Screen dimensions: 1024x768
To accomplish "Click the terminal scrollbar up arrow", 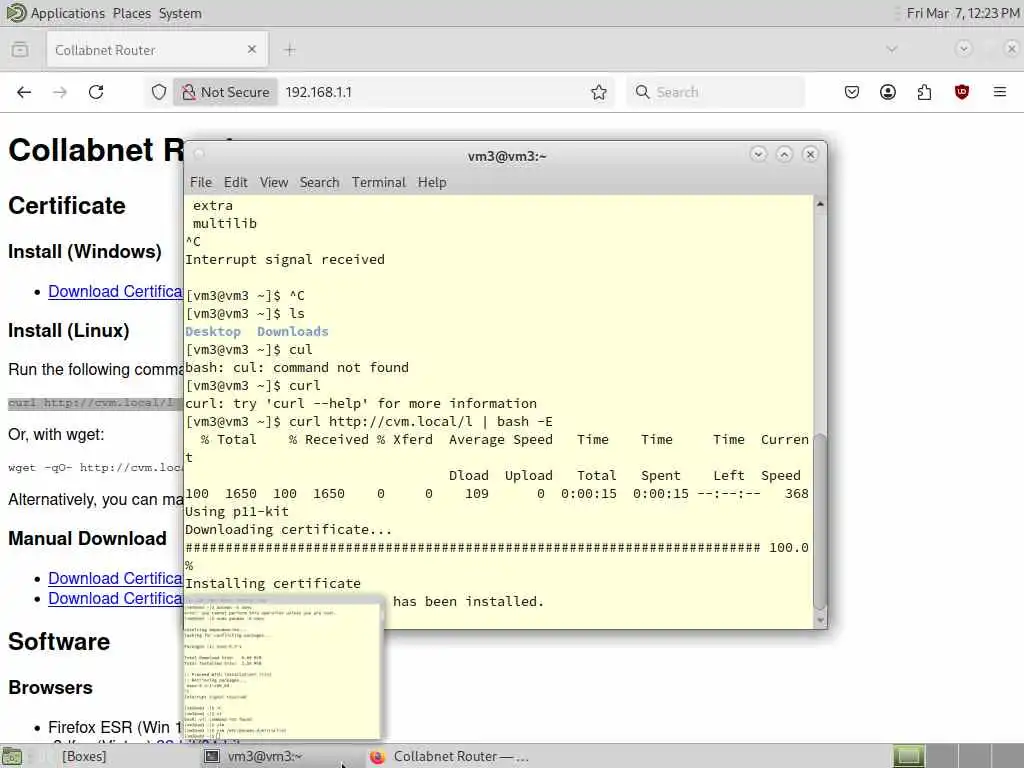I will 820,204.
